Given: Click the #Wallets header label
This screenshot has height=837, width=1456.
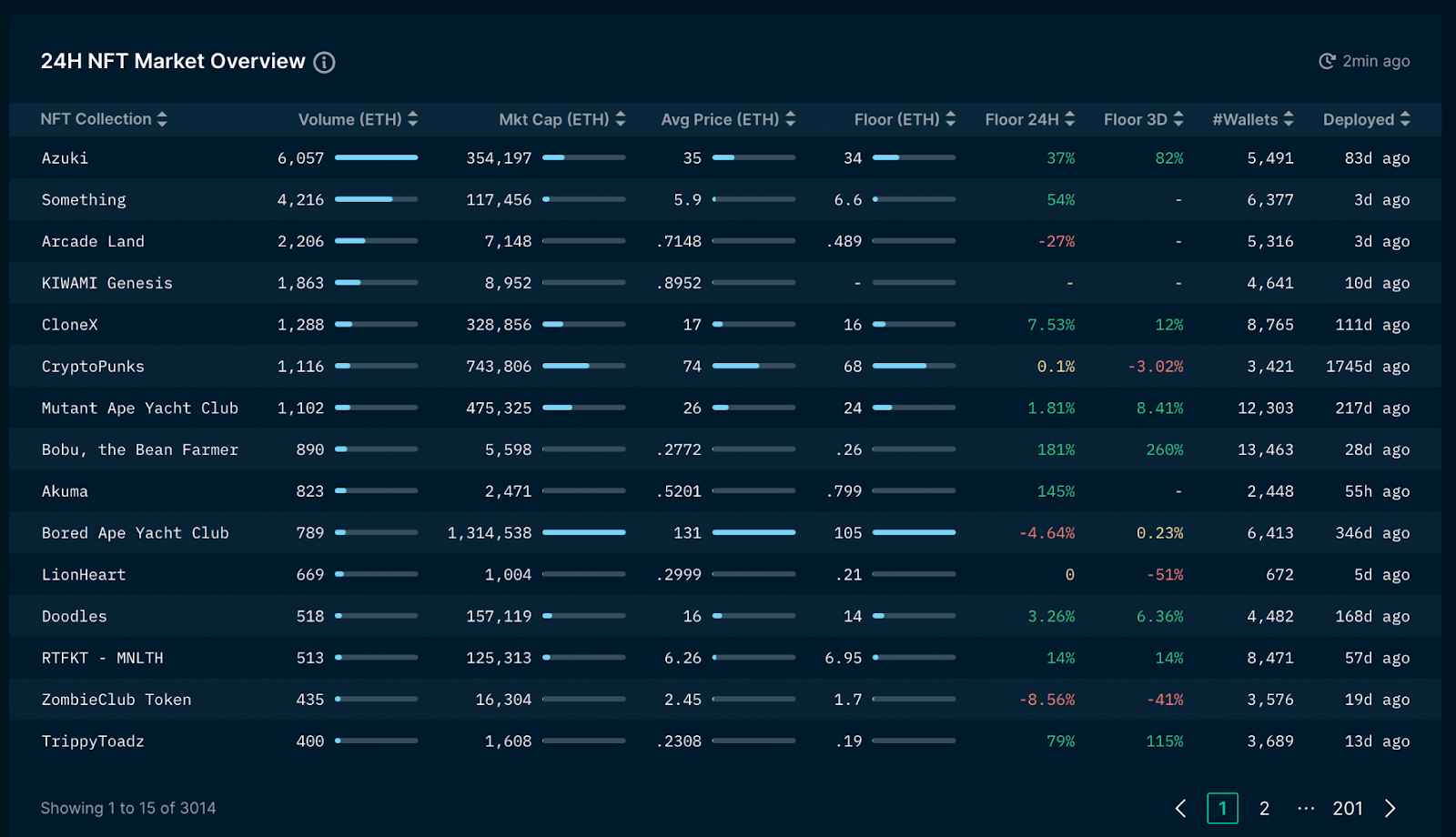Looking at the screenshot, I should click(1245, 119).
